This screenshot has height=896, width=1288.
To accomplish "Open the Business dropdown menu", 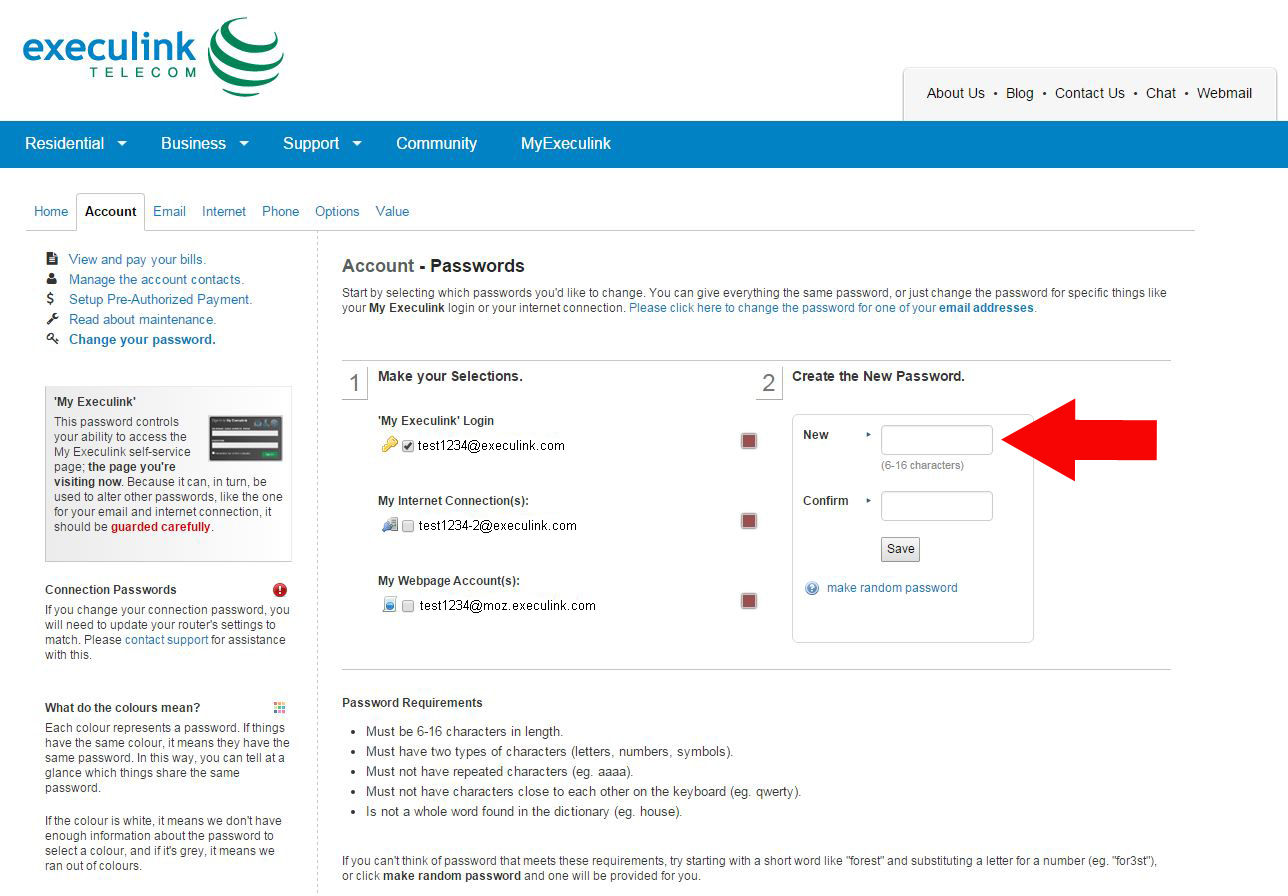I will point(205,143).
